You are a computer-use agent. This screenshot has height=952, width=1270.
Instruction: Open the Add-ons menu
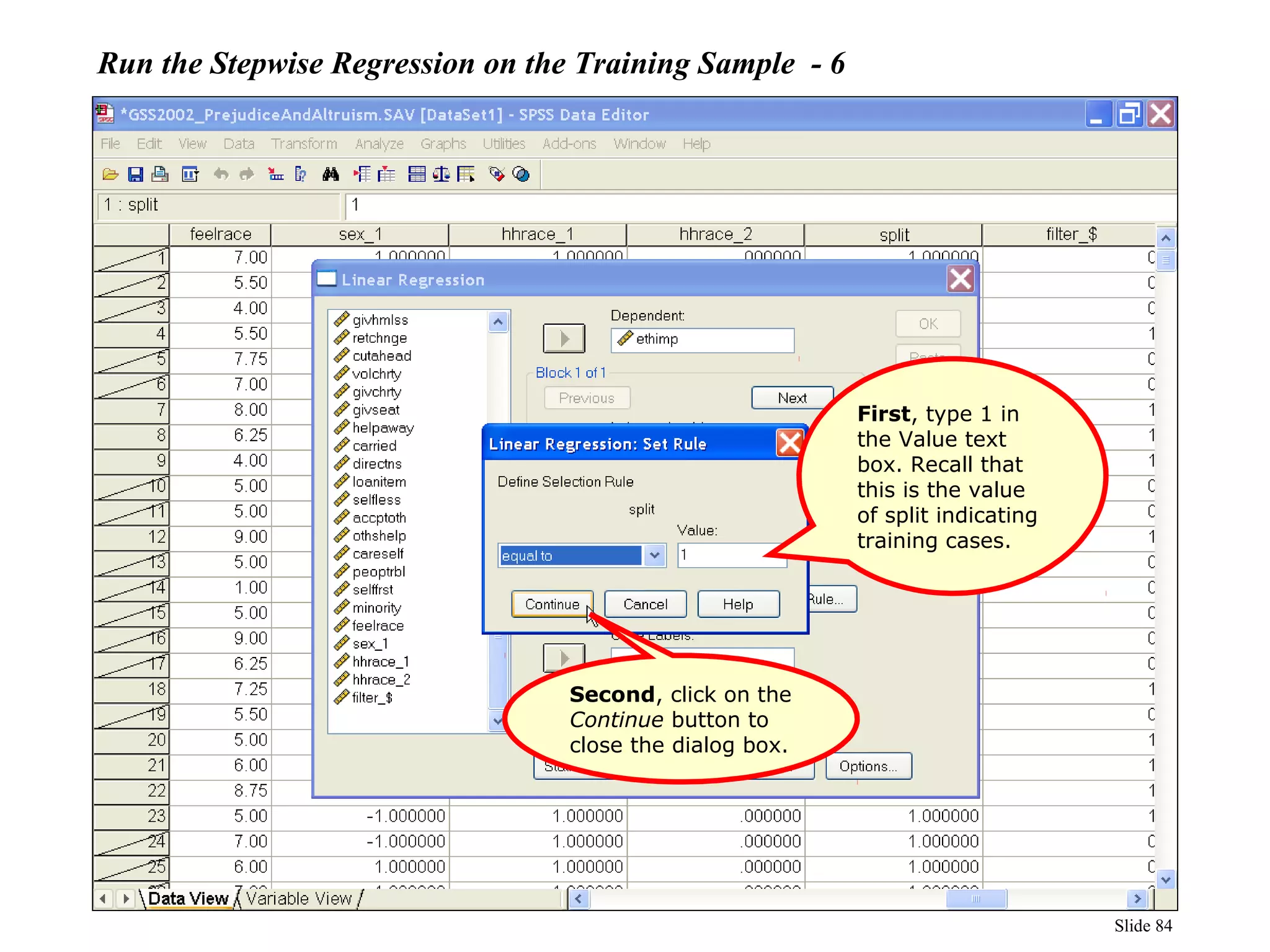[569, 144]
